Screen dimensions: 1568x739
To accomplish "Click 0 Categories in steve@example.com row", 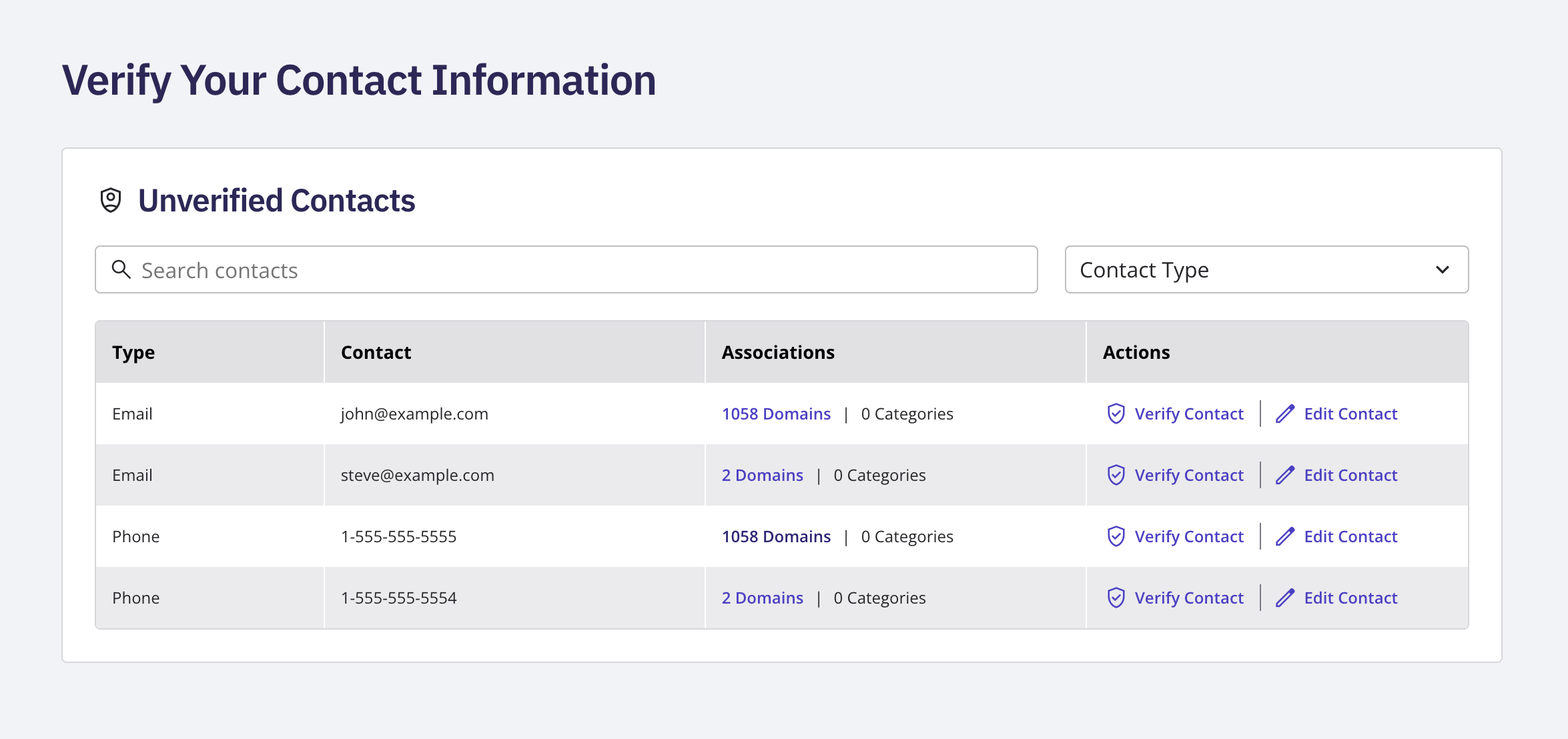I will [x=879, y=475].
